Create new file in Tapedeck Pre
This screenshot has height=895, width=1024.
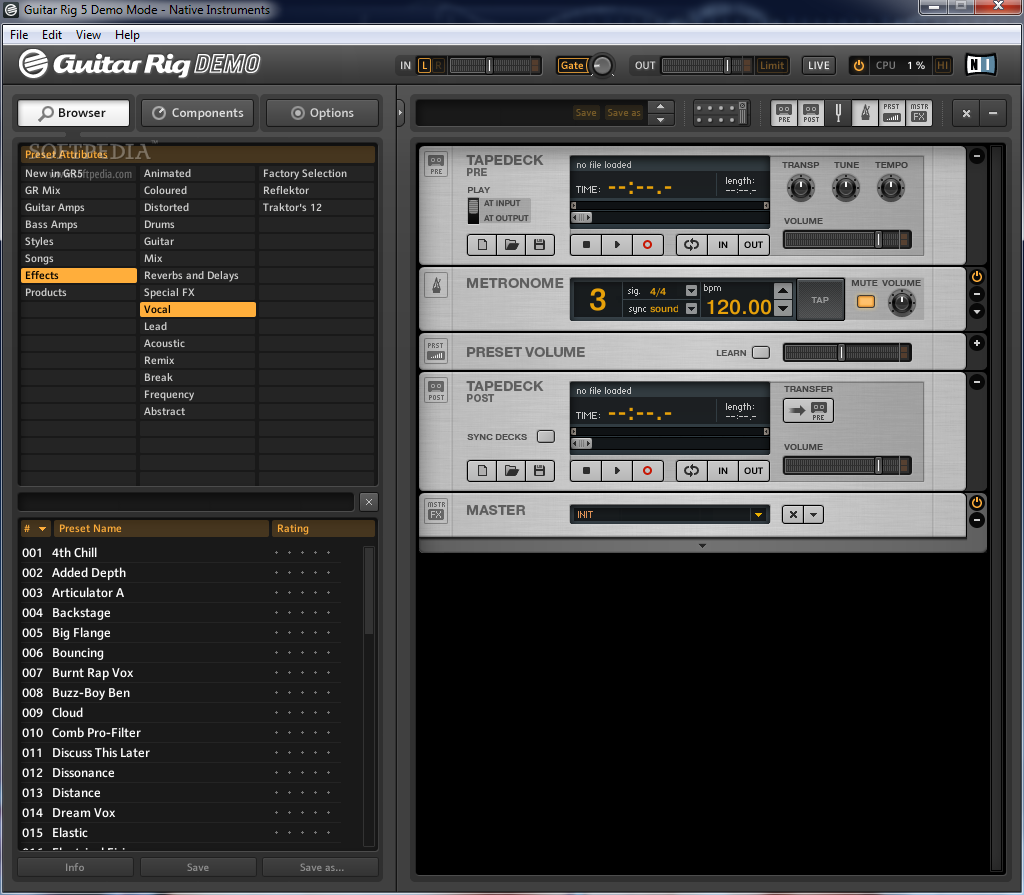[x=482, y=244]
